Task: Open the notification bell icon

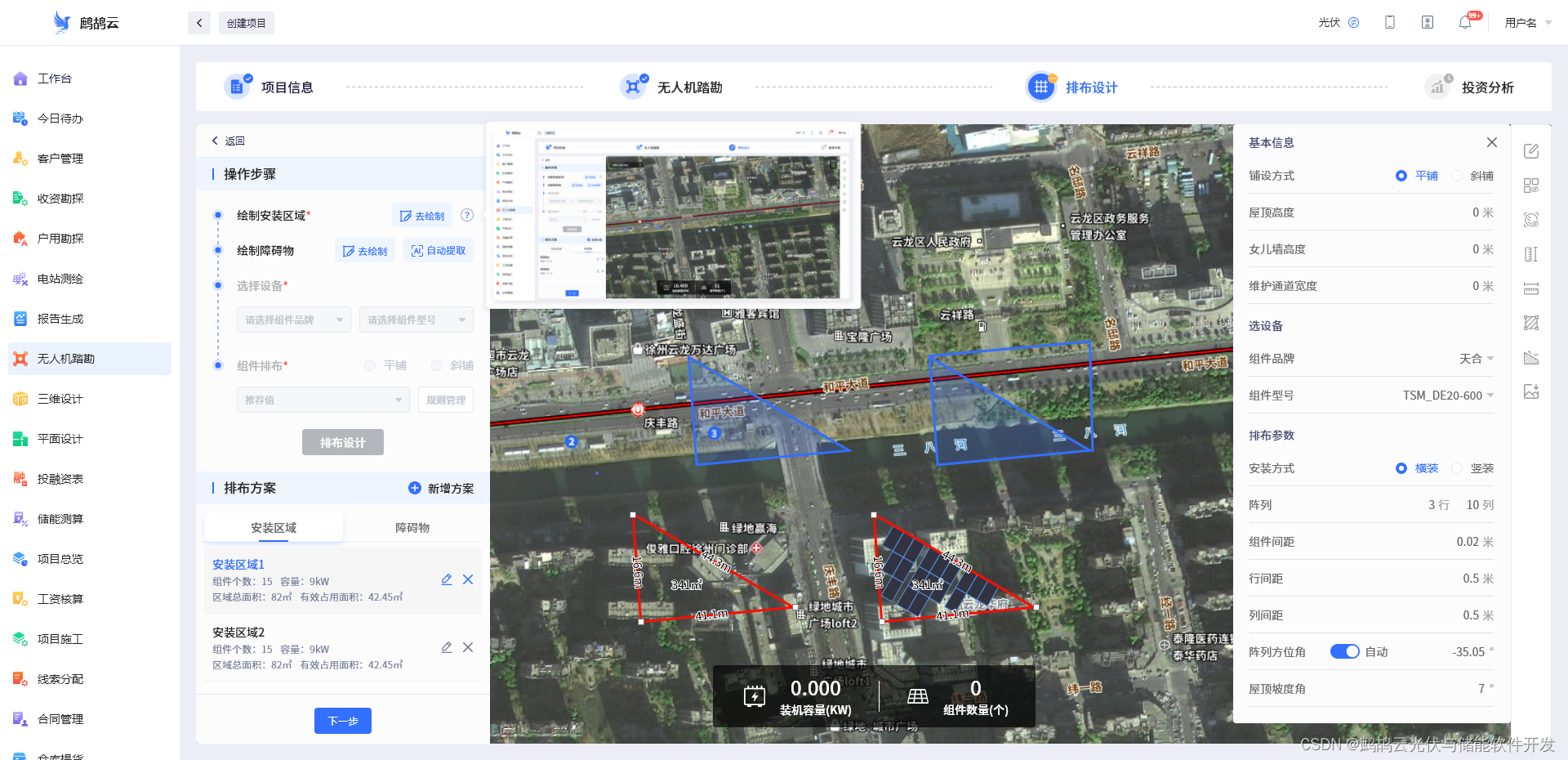Action: [x=1465, y=23]
